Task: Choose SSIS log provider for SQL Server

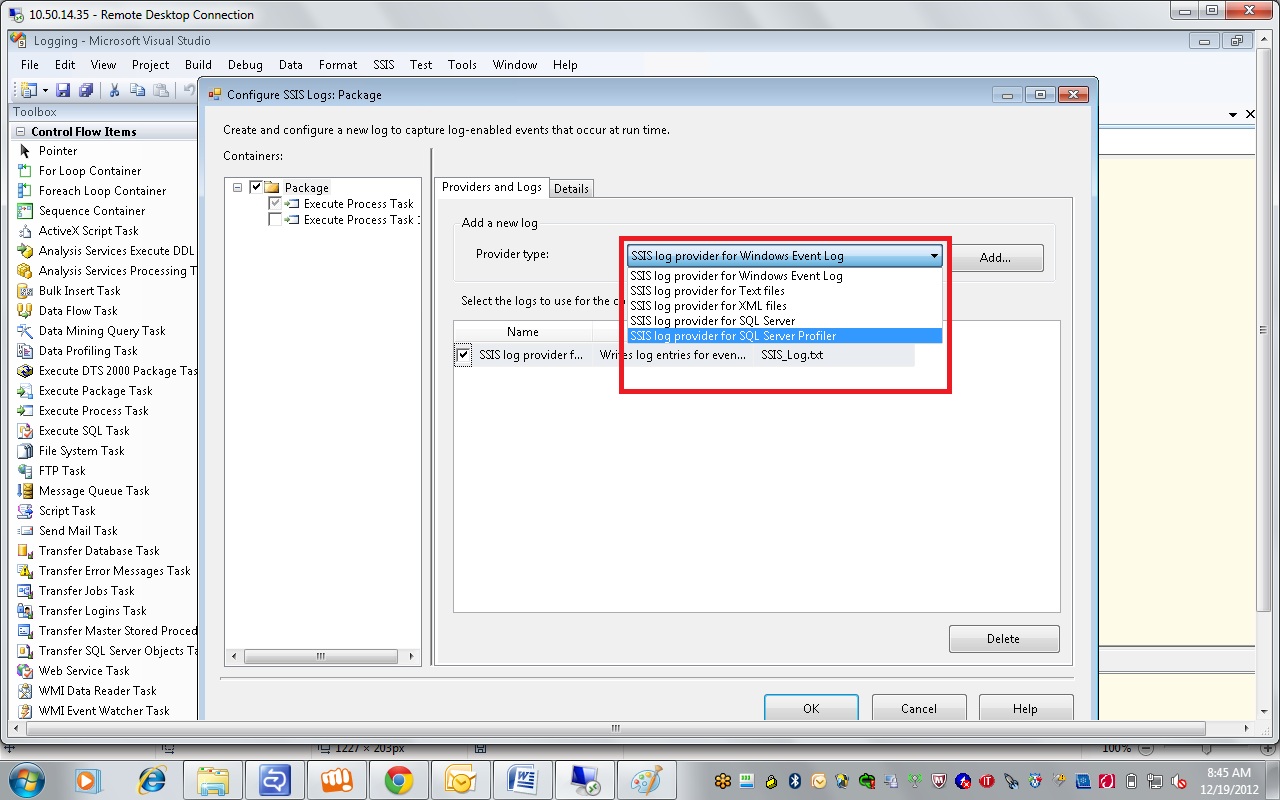Action: [x=712, y=321]
